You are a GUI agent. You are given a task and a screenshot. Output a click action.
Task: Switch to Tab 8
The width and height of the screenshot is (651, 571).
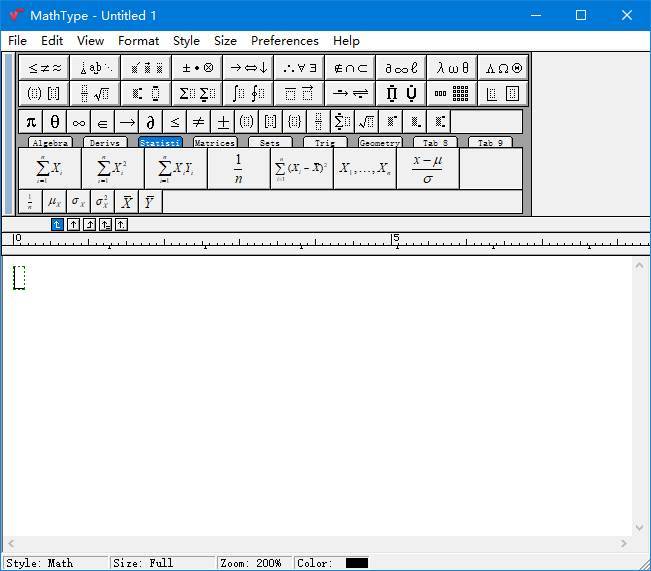coord(435,142)
